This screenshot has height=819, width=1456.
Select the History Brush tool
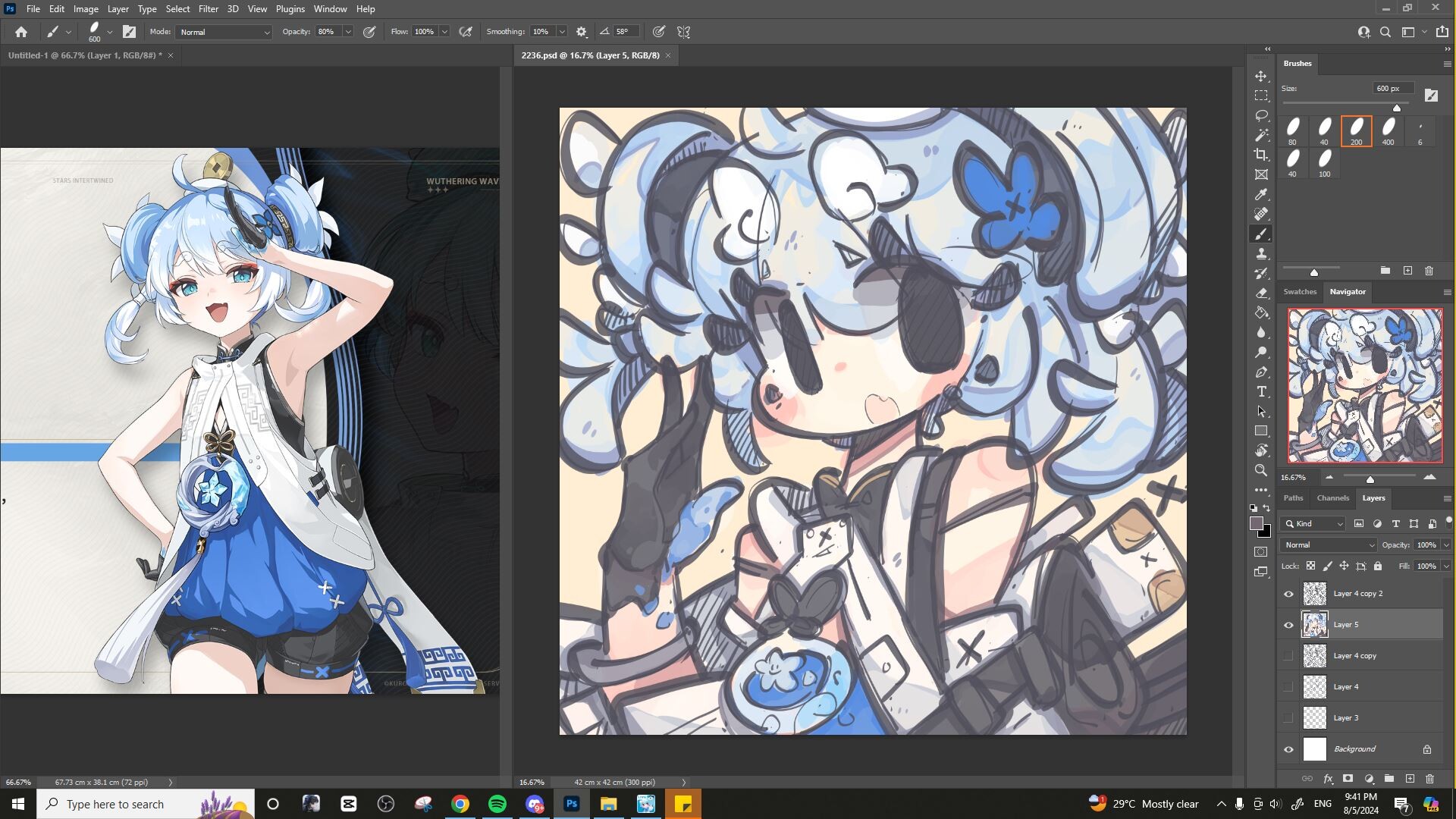click(x=1261, y=273)
